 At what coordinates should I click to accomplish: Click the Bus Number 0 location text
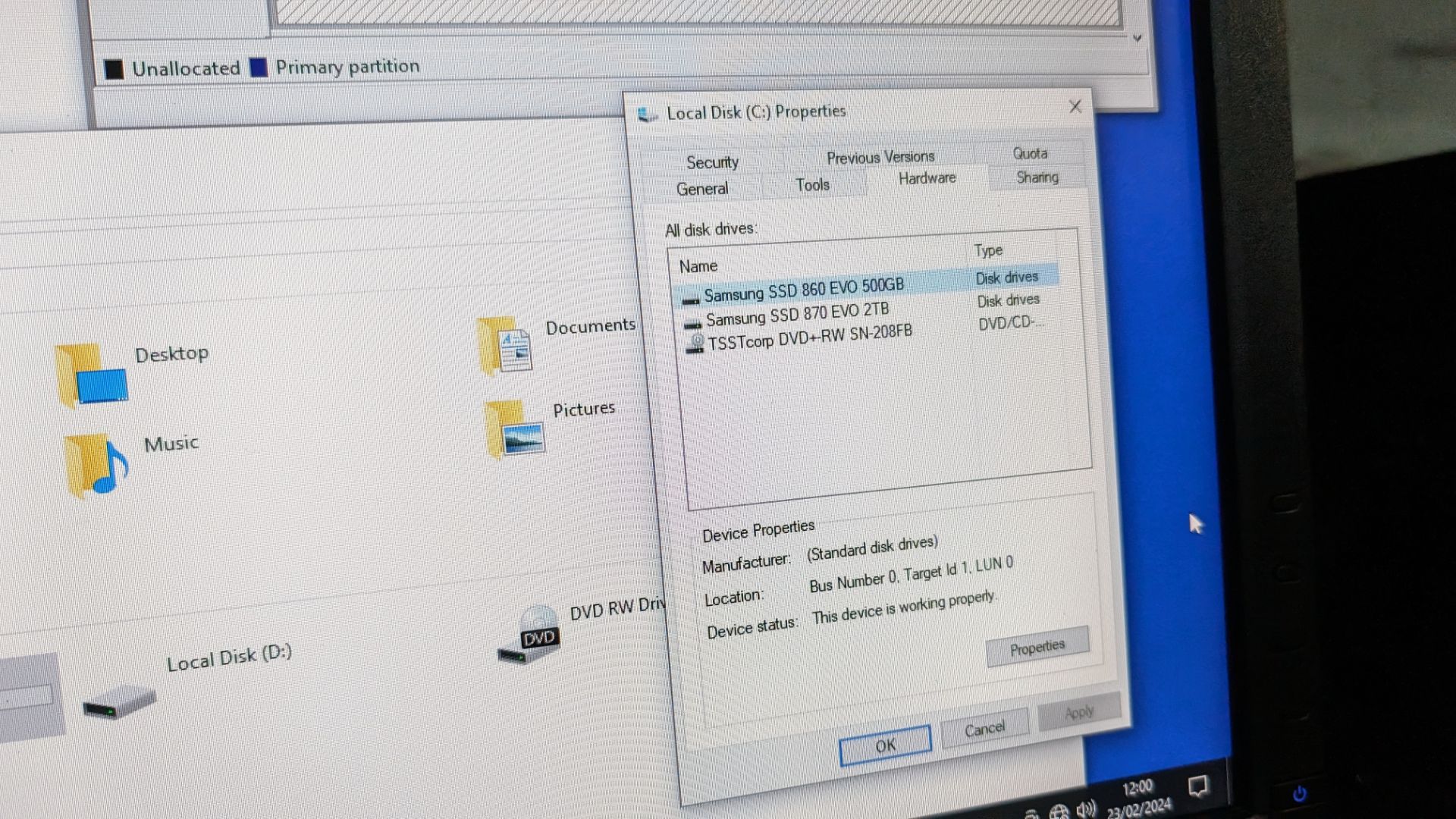[911, 575]
